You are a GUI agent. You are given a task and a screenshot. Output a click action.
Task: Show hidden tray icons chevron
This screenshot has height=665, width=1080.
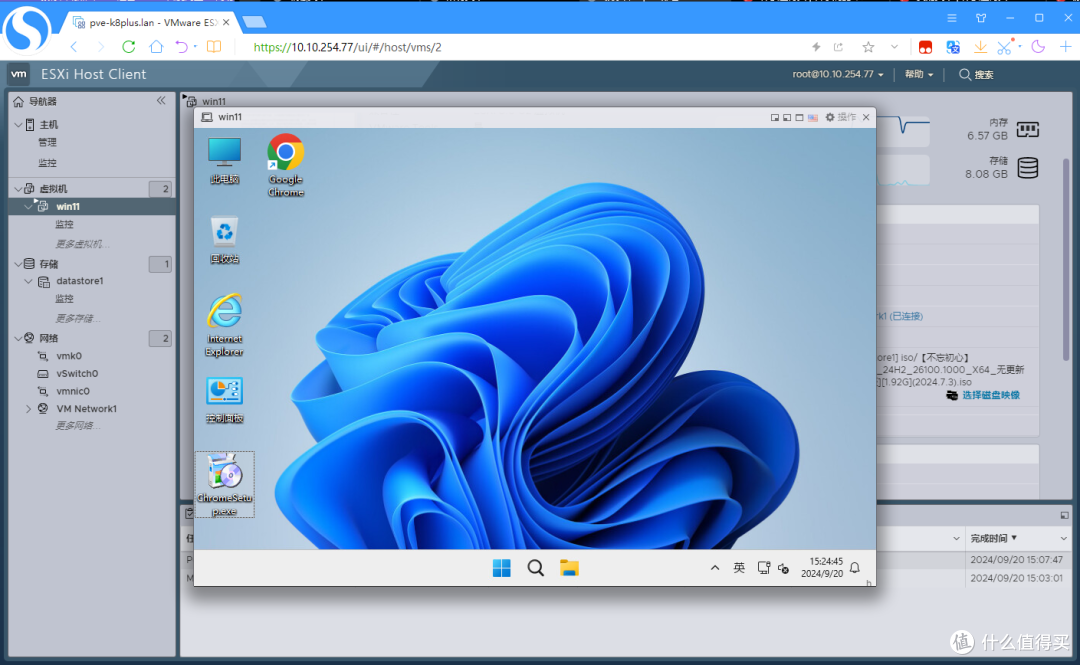point(715,568)
